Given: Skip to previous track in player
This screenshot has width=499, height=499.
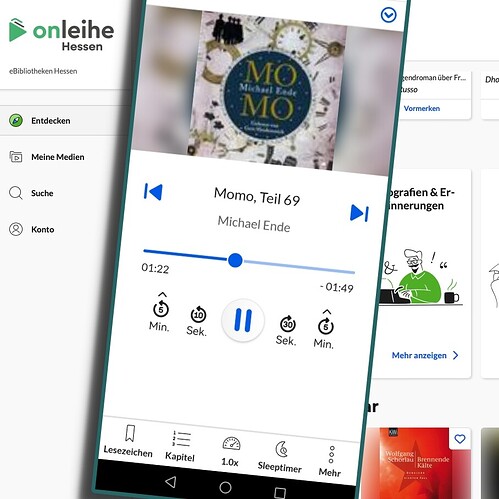Looking at the screenshot, I should point(153,192).
